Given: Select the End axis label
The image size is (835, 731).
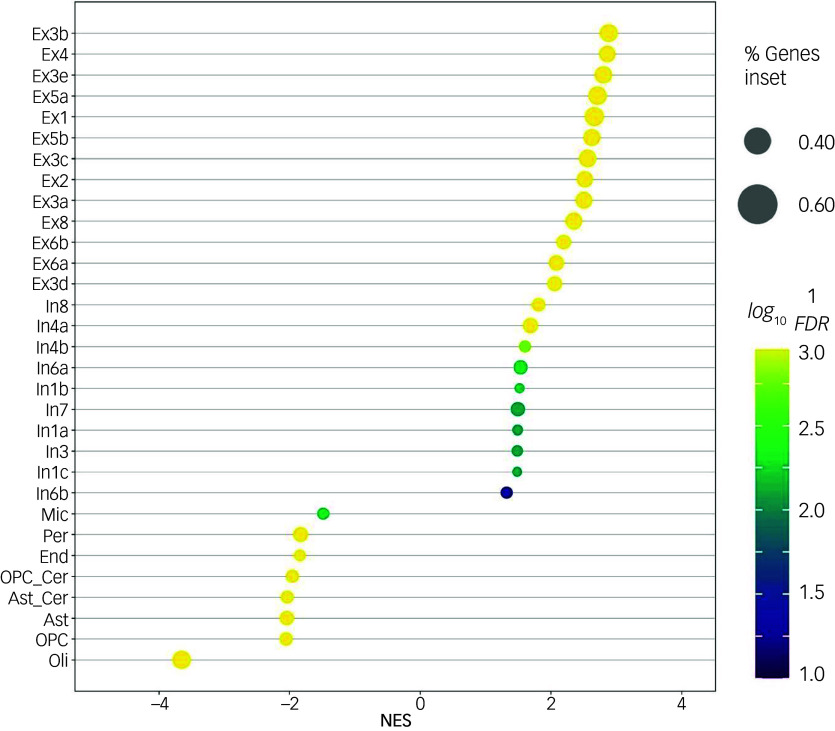Looking at the screenshot, I should (54, 556).
